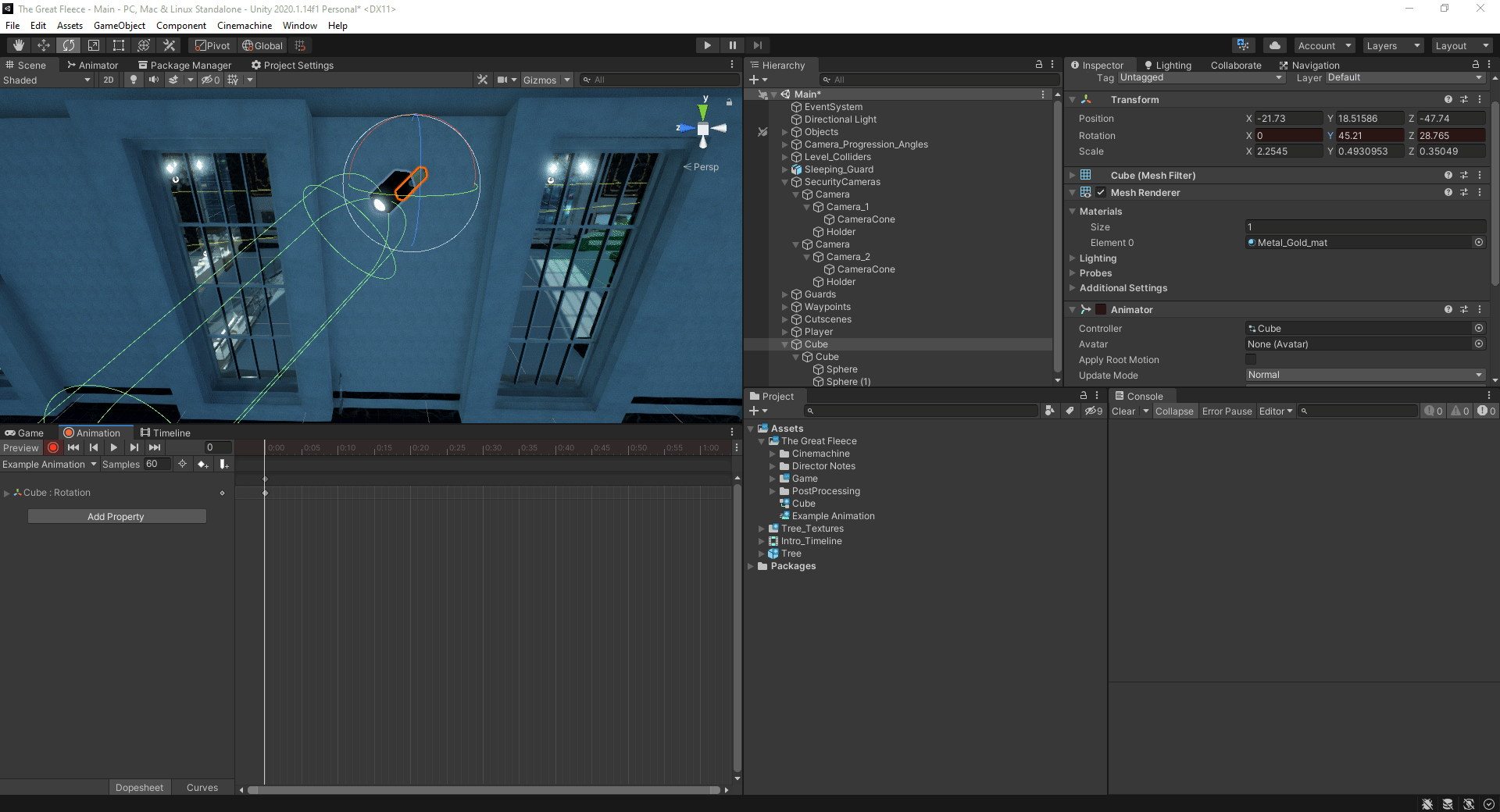The height and width of the screenshot is (812, 1500).
Task: Open Collab services icon
Action: 1243,45
